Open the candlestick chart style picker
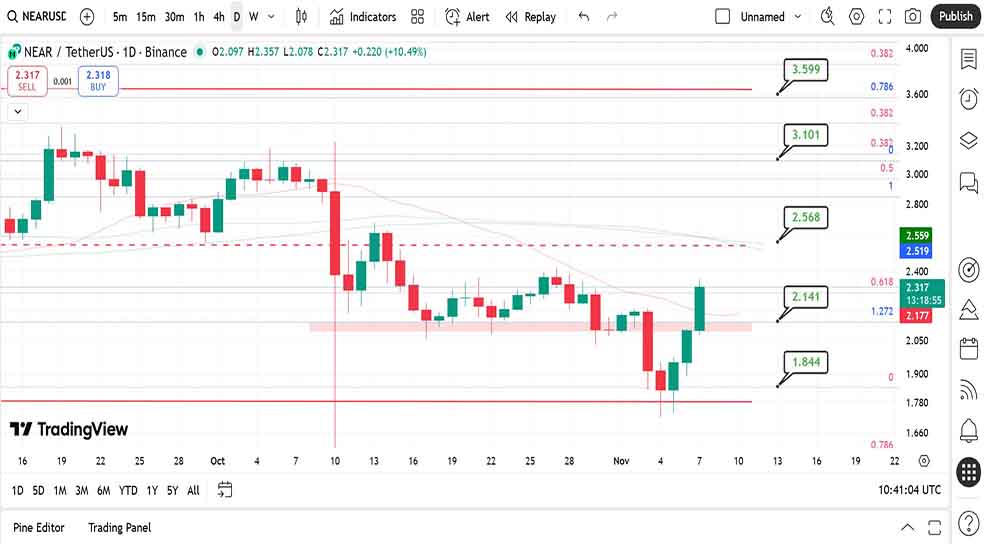Image resolution: width=984 pixels, height=544 pixels. 300,17
